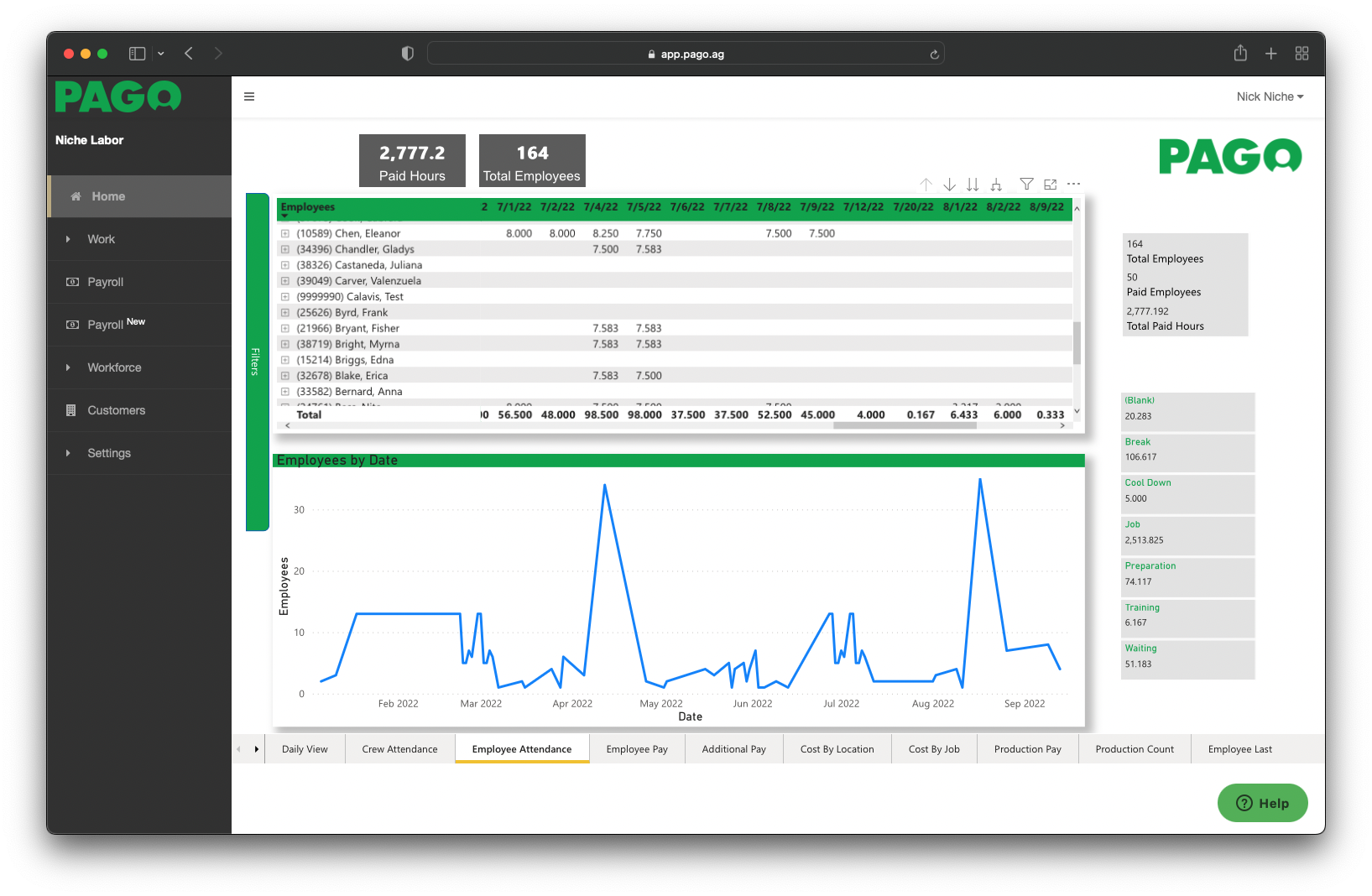The width and height of the screenshot is (1372, 896).
Task: Open the vertical Filters panel
Action: coord(256,362)
